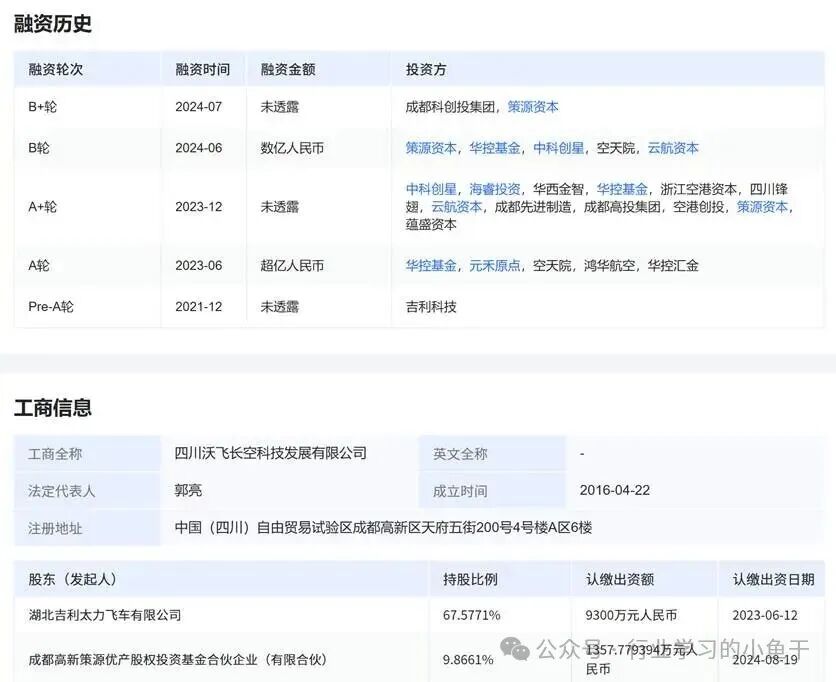Select company name 四川沃飞长空科技发展有限公司
The width and height of the screenshot is (836, 682).
(x=271, y=453)
